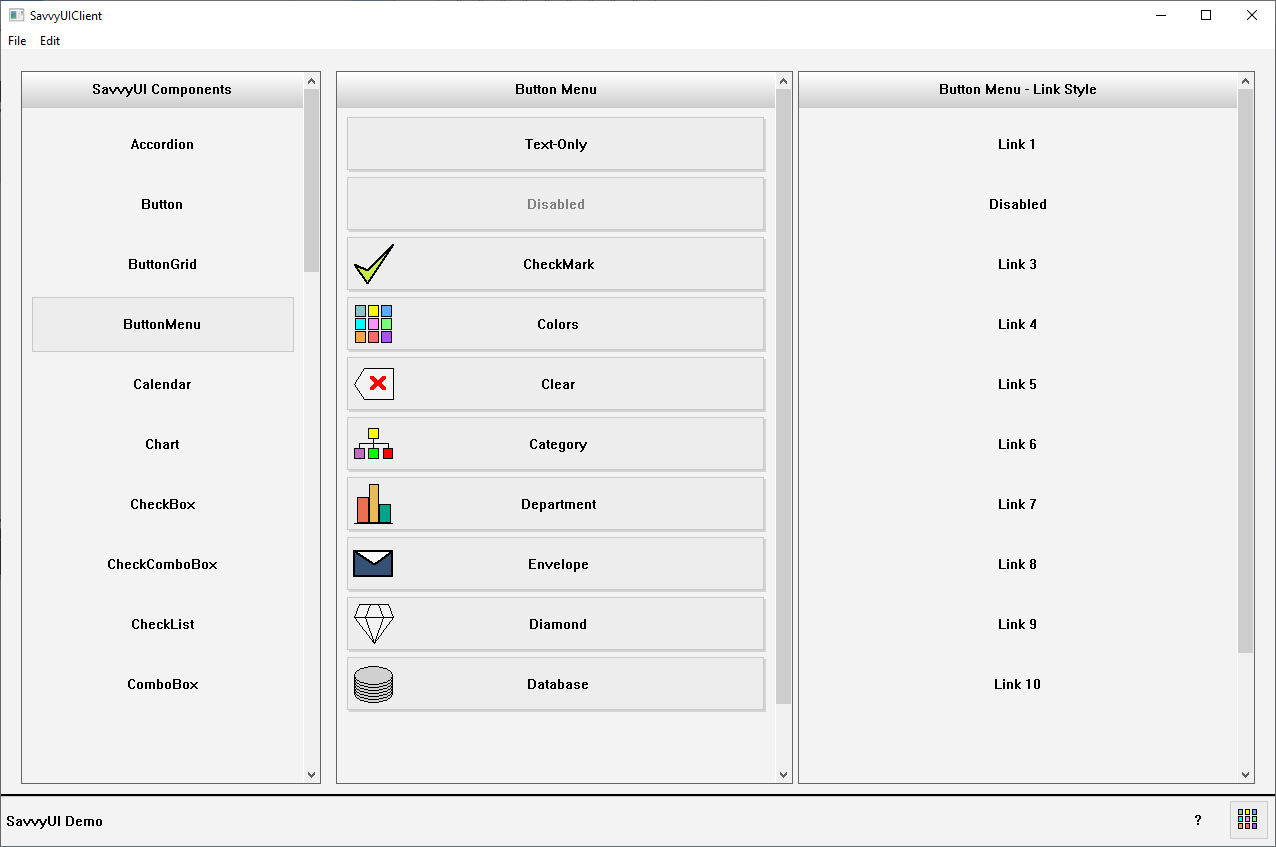
Task: Click the question mark help icon
Action: (1198, 820)
